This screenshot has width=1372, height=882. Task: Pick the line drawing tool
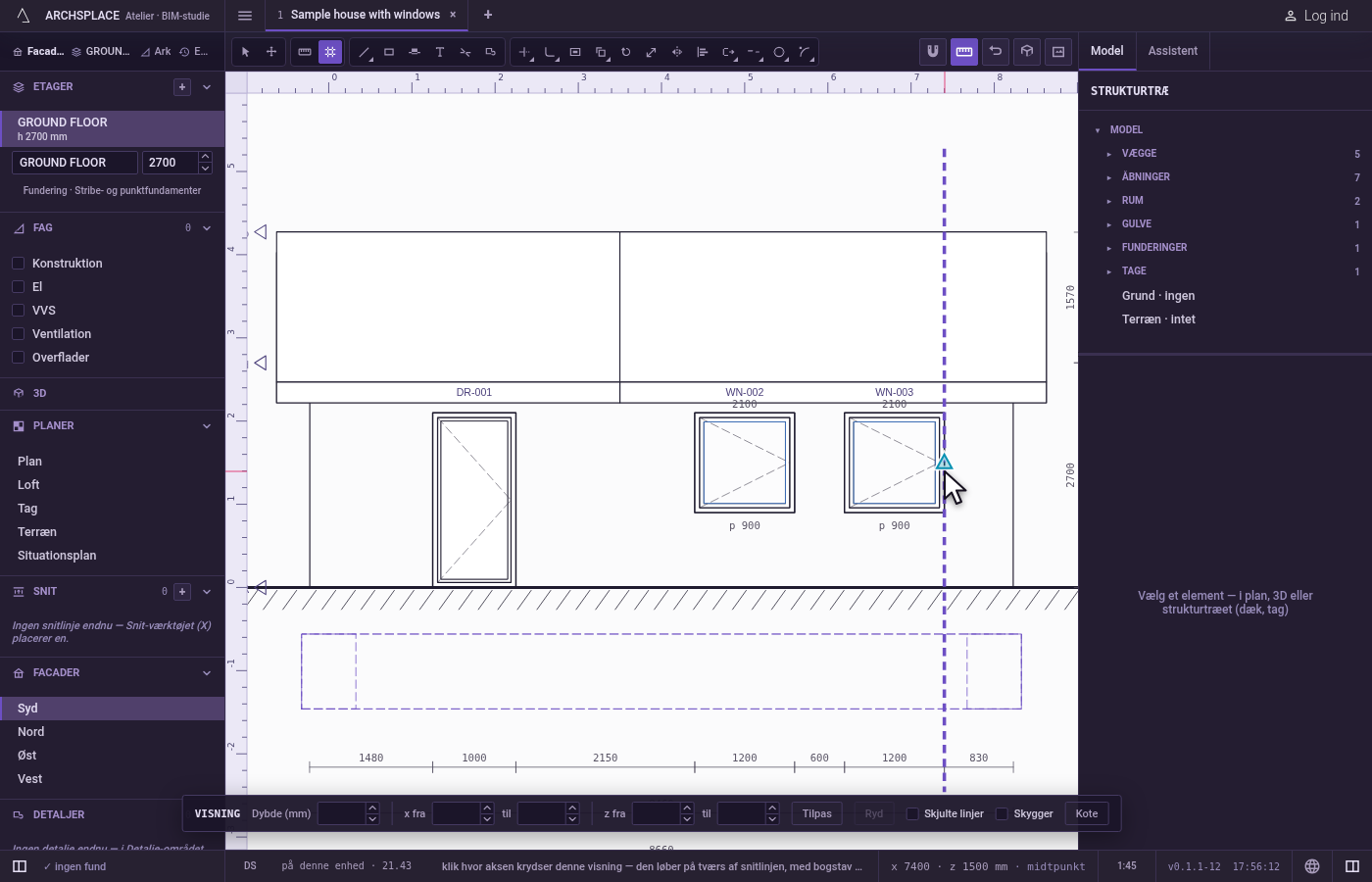point(364,52)
